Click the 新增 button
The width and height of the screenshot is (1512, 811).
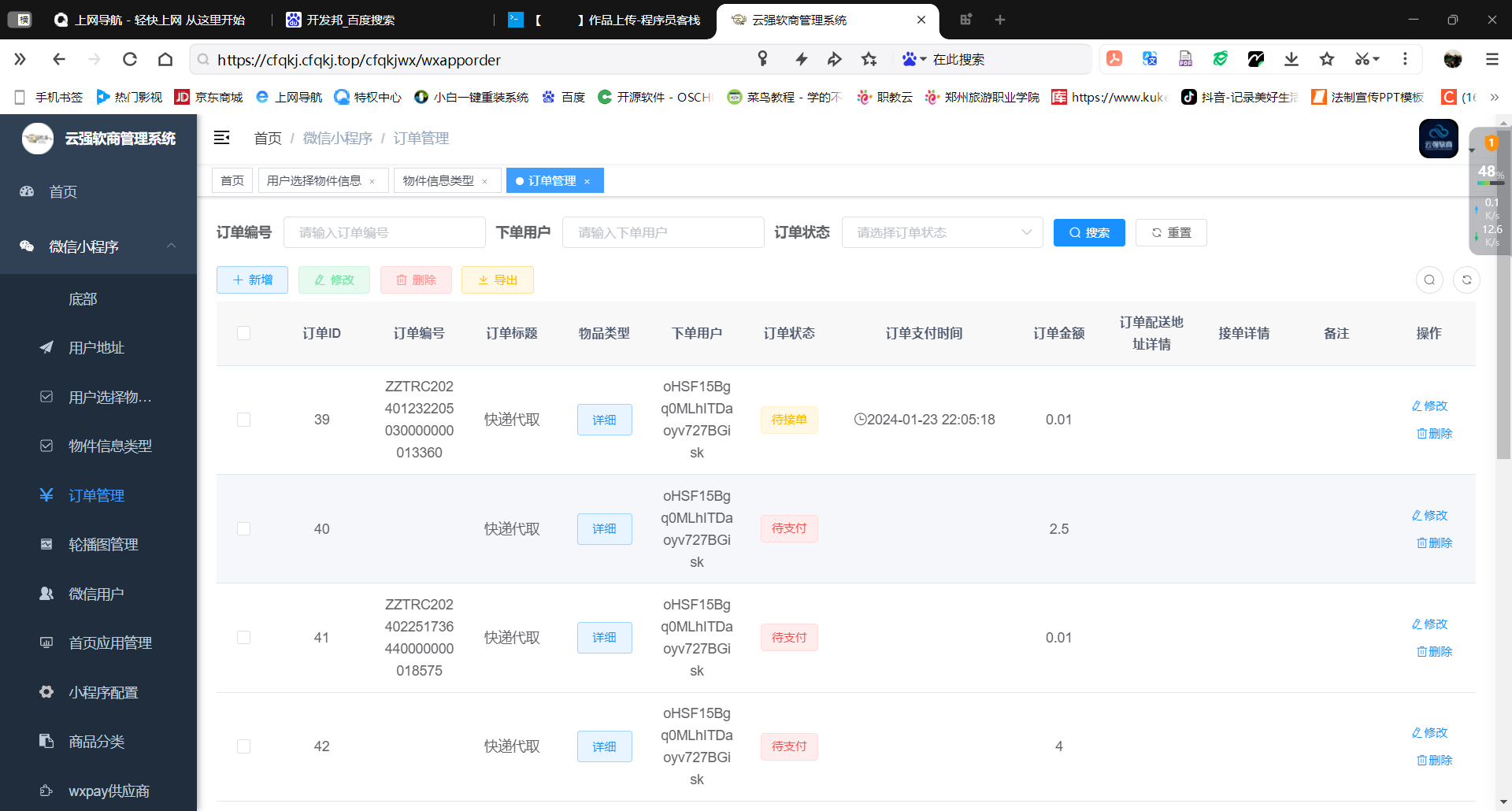pyautogui.click(x=252, y=280)
